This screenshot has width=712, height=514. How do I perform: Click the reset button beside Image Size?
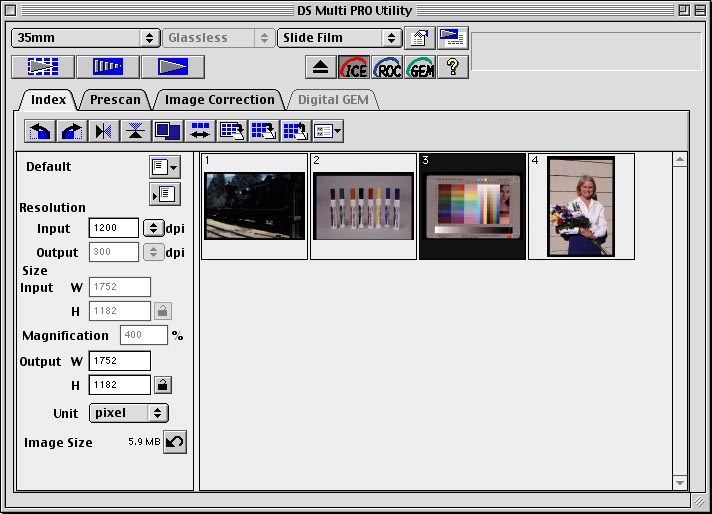coord(174,442)
